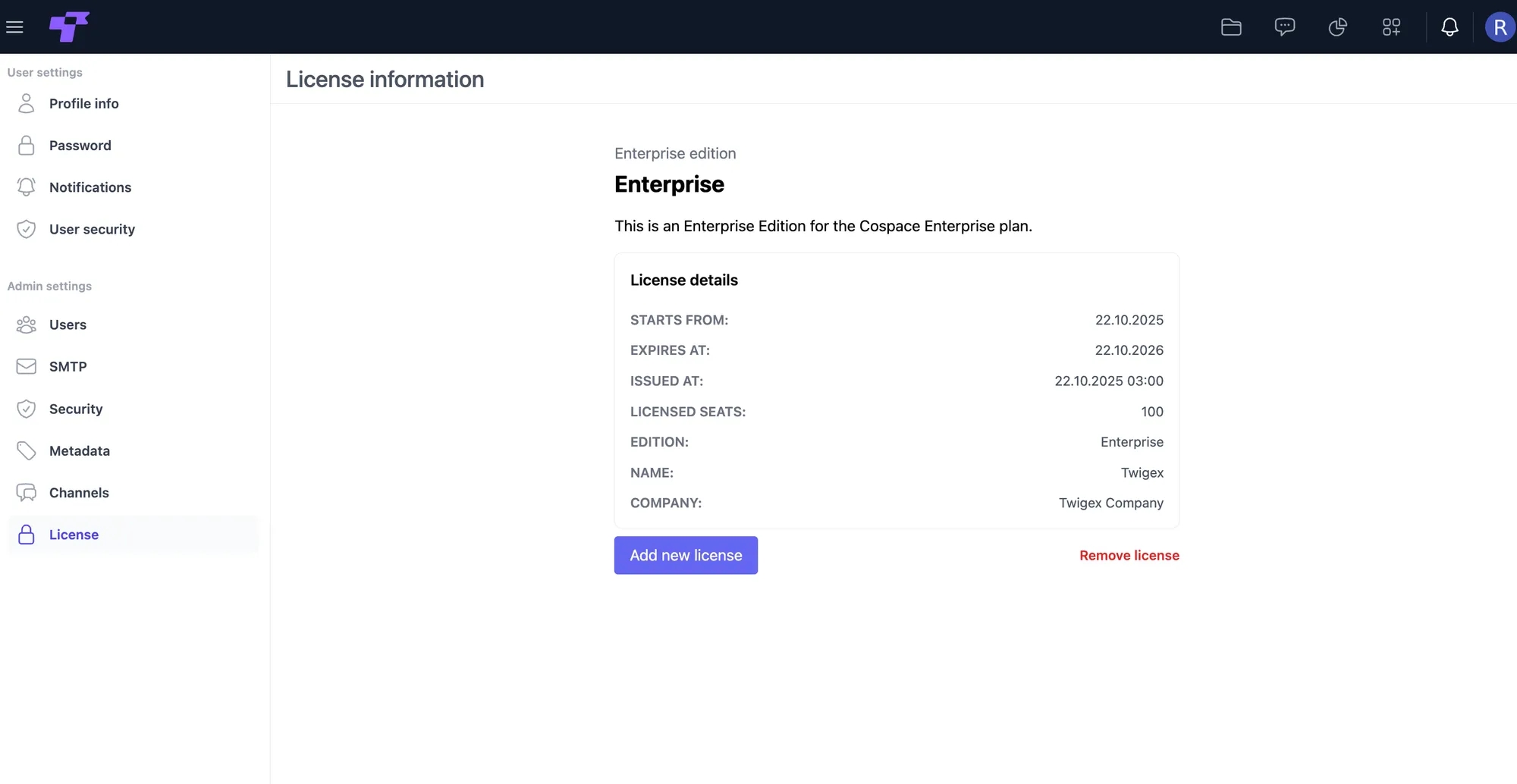
Task: Open the apps grid icon
Action: coord(1391,27)
